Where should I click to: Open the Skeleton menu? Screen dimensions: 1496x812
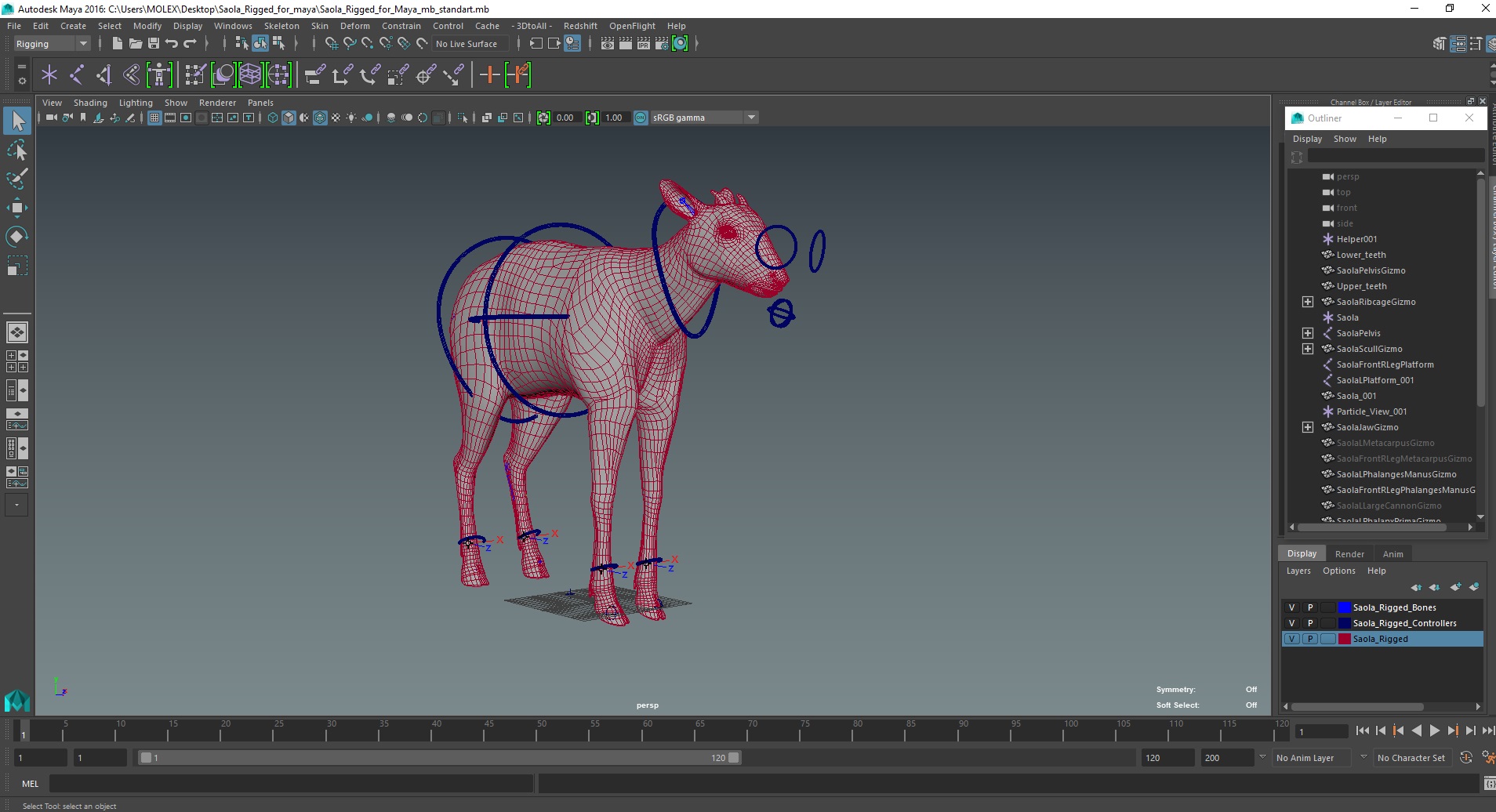click(281, 26)
